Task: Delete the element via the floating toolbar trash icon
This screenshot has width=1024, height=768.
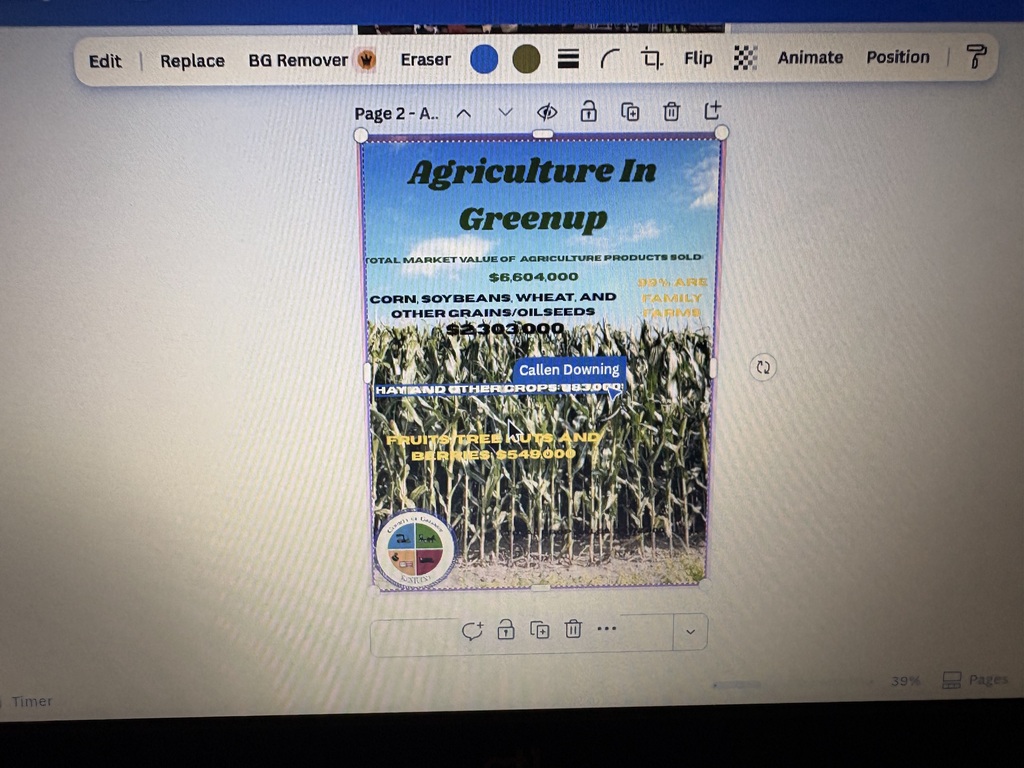Action: coord(573,629)
